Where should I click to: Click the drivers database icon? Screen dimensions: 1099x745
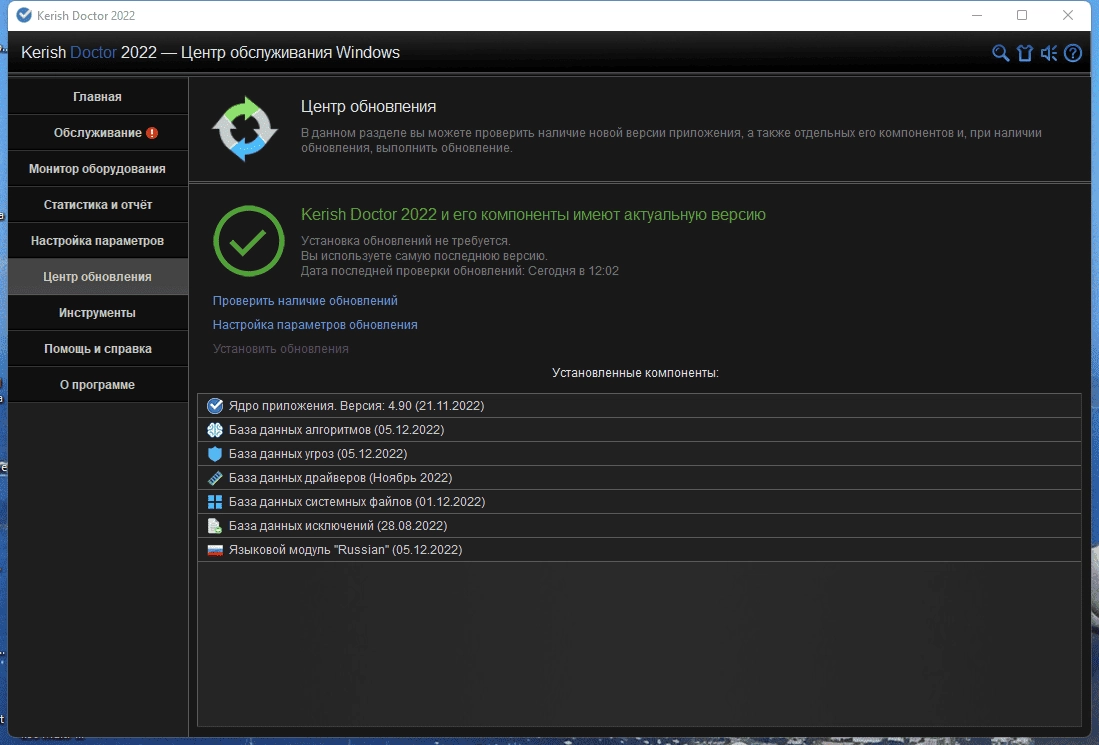(215, 478)
